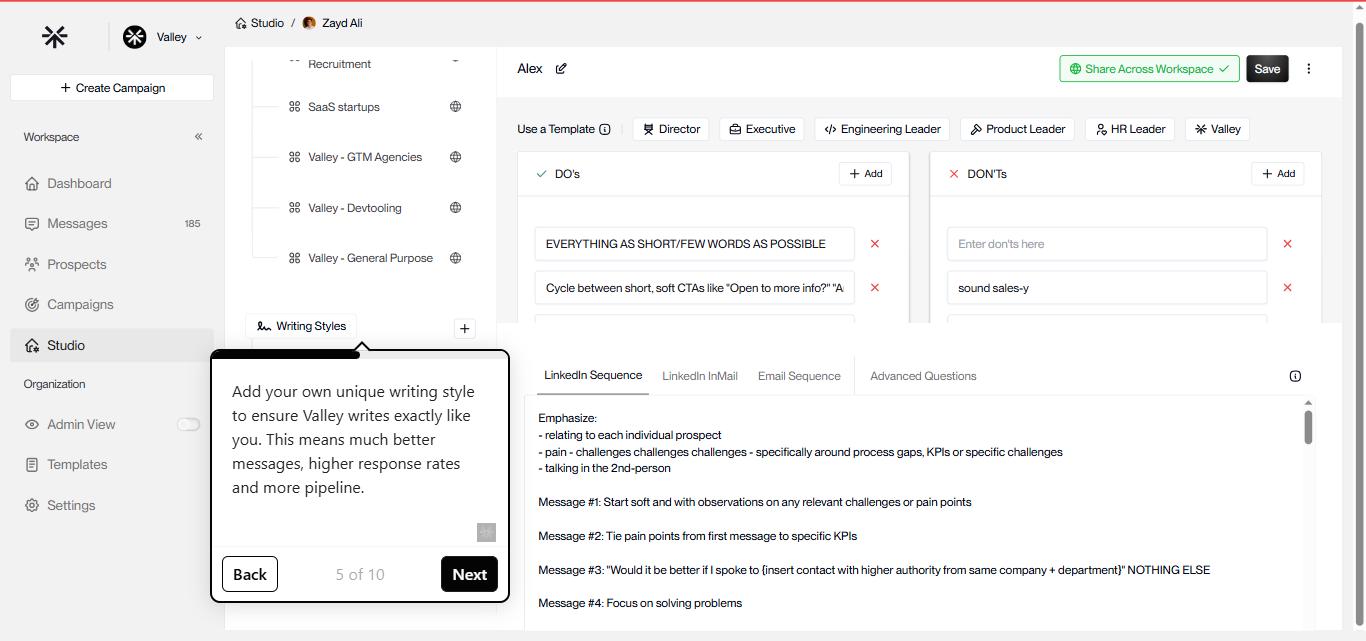Screen dimensions: 1366x641
Task: Open the Valley workspace dropdown
Action: click(163, 36)
